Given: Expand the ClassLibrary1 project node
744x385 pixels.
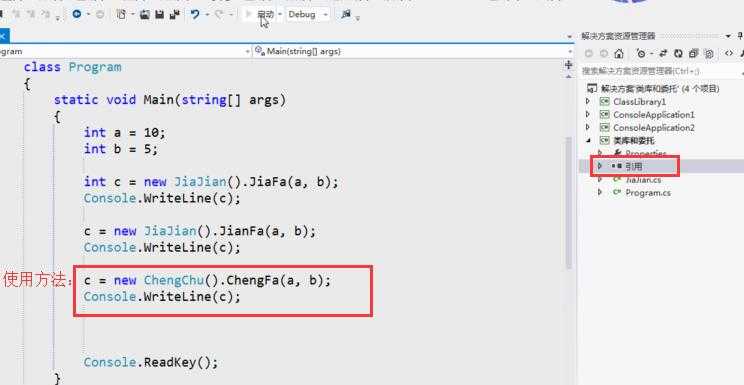Looking at the screenshot, I should [588, 102].
